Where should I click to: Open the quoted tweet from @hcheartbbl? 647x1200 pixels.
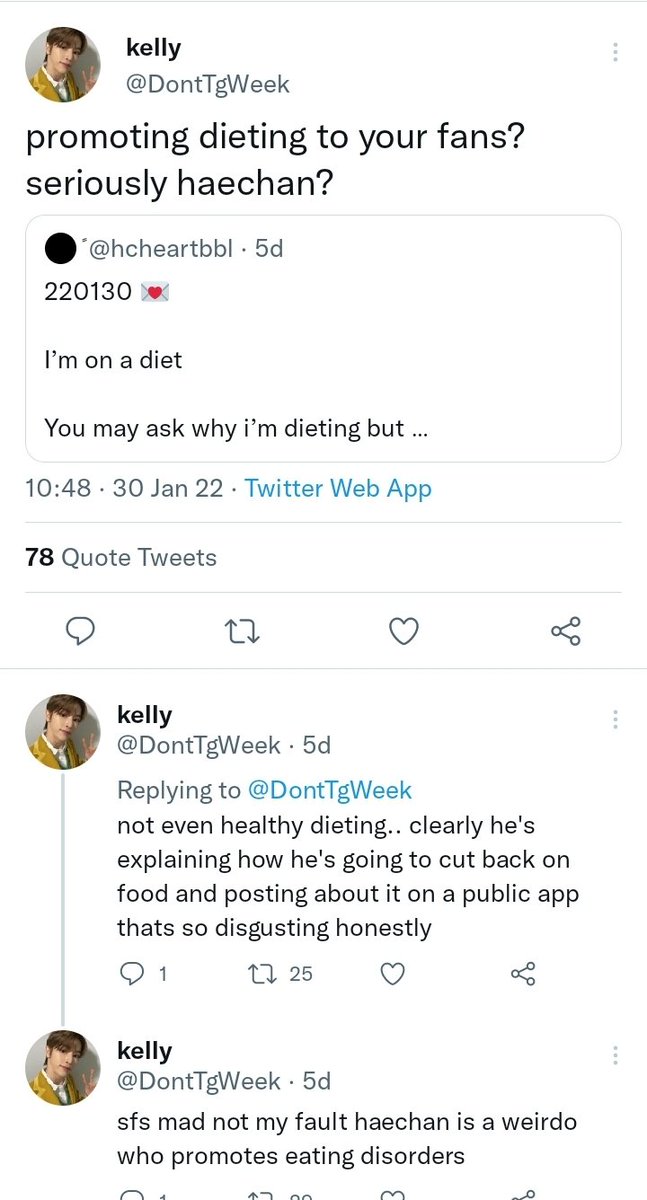pos(324,339)
